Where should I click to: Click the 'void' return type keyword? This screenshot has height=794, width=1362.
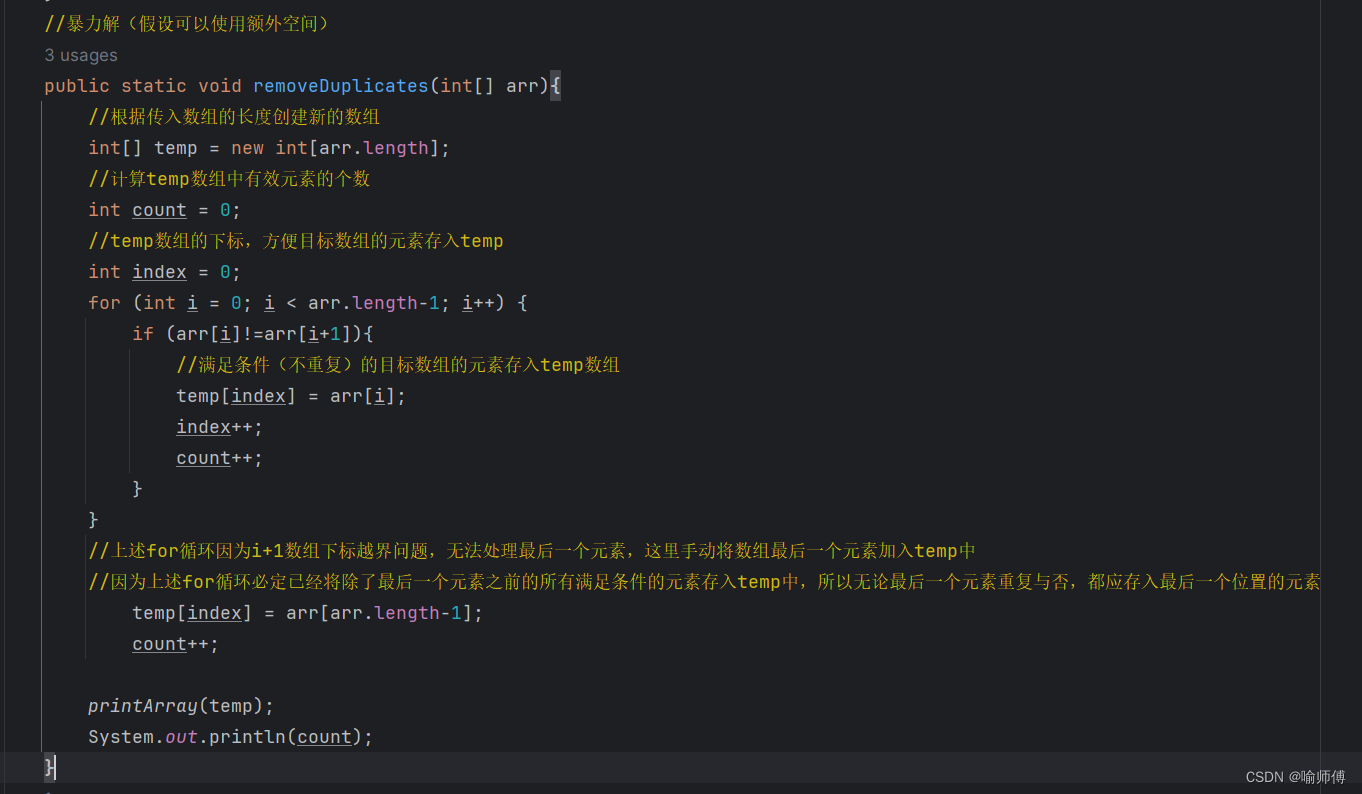coord(220,86)
